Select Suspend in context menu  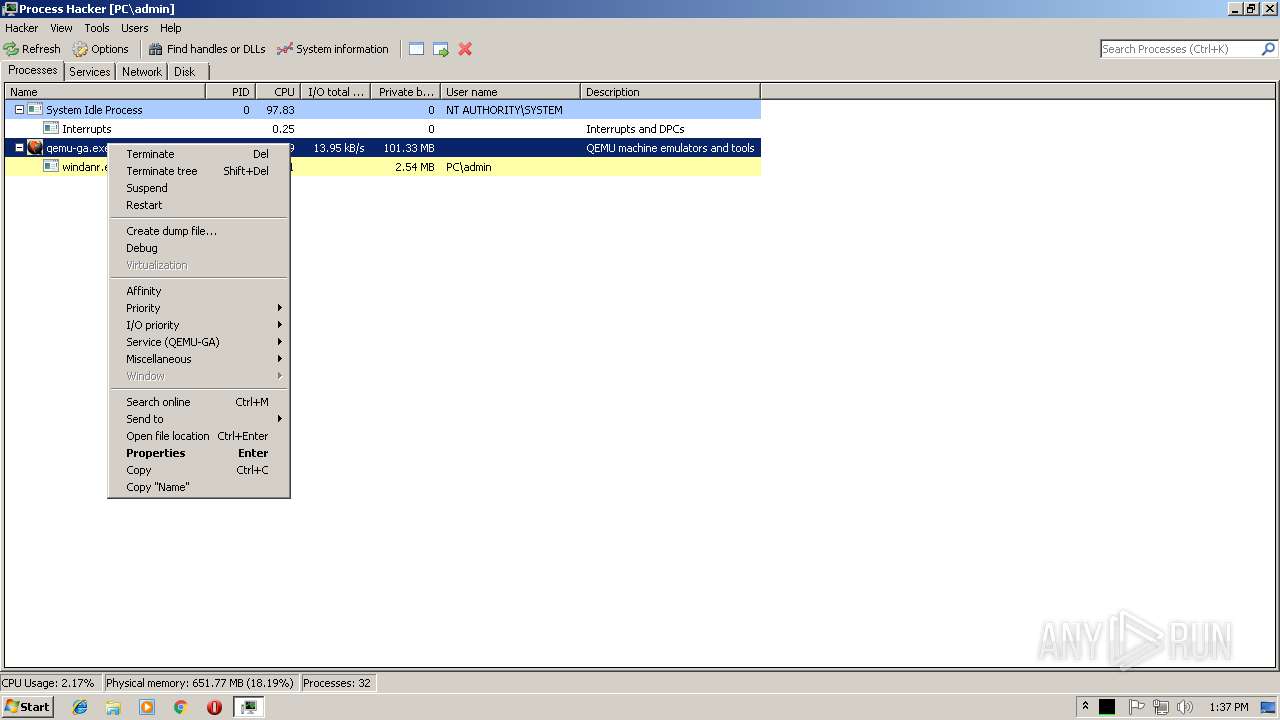[199, 188]
